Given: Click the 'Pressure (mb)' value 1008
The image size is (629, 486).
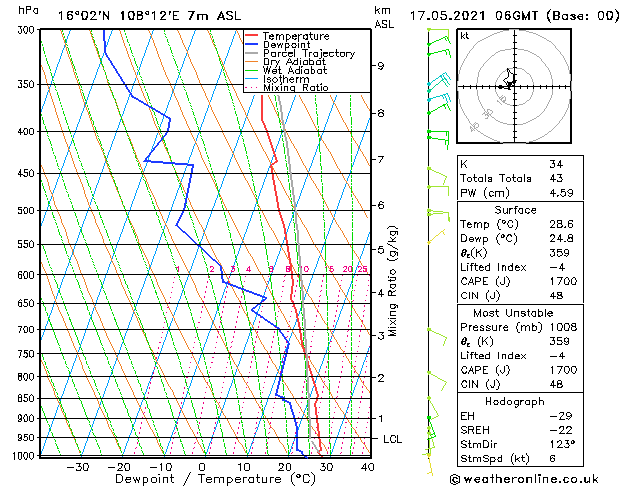Looking at the screenshot, I should tap(563, 327).
